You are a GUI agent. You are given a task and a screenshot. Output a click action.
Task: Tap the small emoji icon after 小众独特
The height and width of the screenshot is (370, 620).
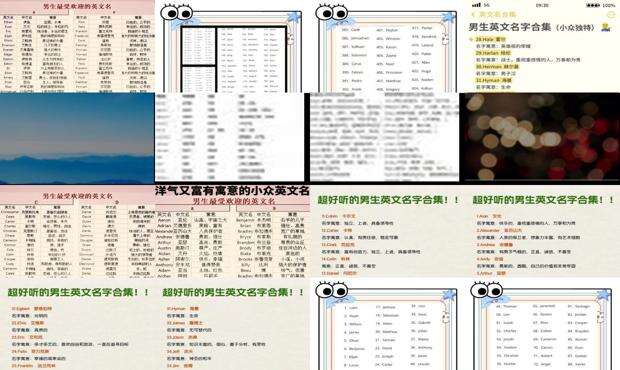tap(605, 27)
